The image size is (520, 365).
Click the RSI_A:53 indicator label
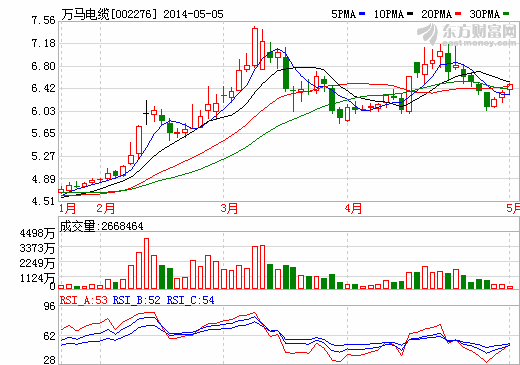[x=84, y=300]
